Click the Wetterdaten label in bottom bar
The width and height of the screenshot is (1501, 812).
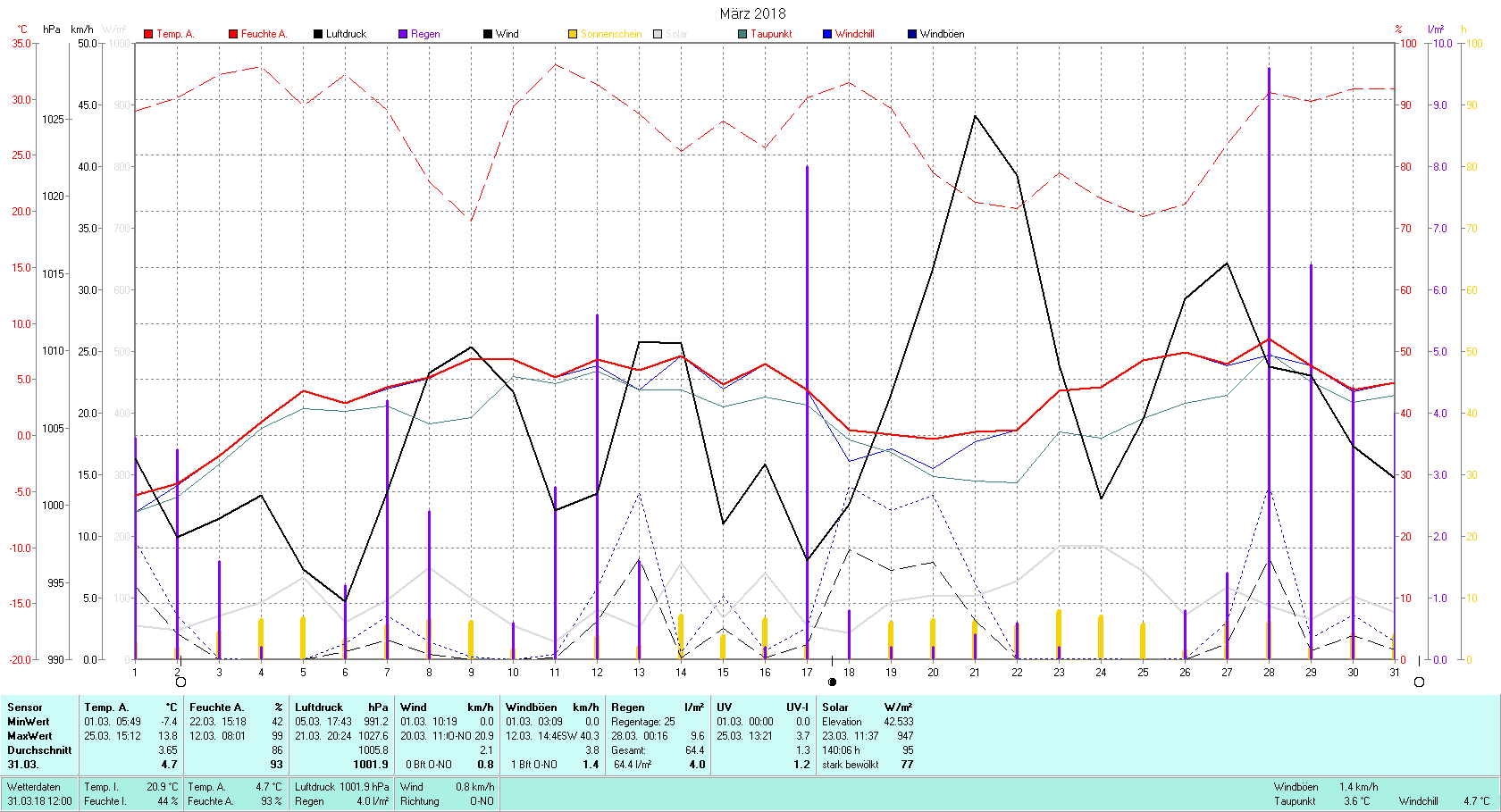click(34, 787)
